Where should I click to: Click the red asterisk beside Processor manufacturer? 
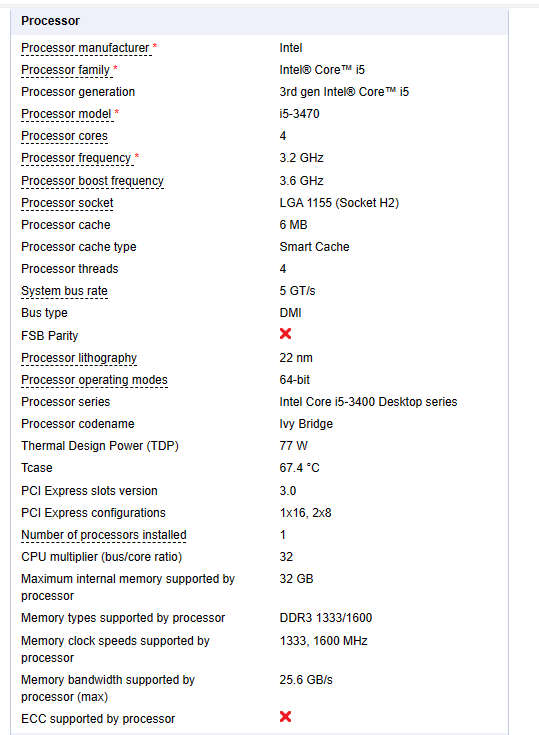point(155,46)
